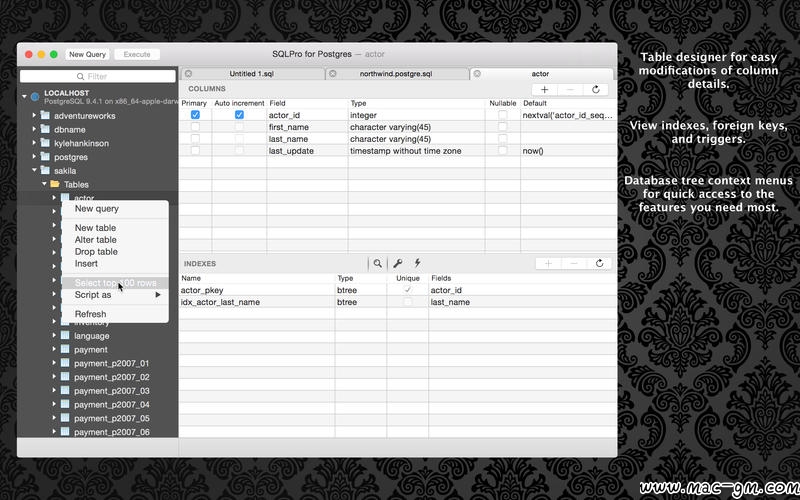The image size is (800, 500).
Task: Close the actor tab
Action: click(x=477, y=73)
